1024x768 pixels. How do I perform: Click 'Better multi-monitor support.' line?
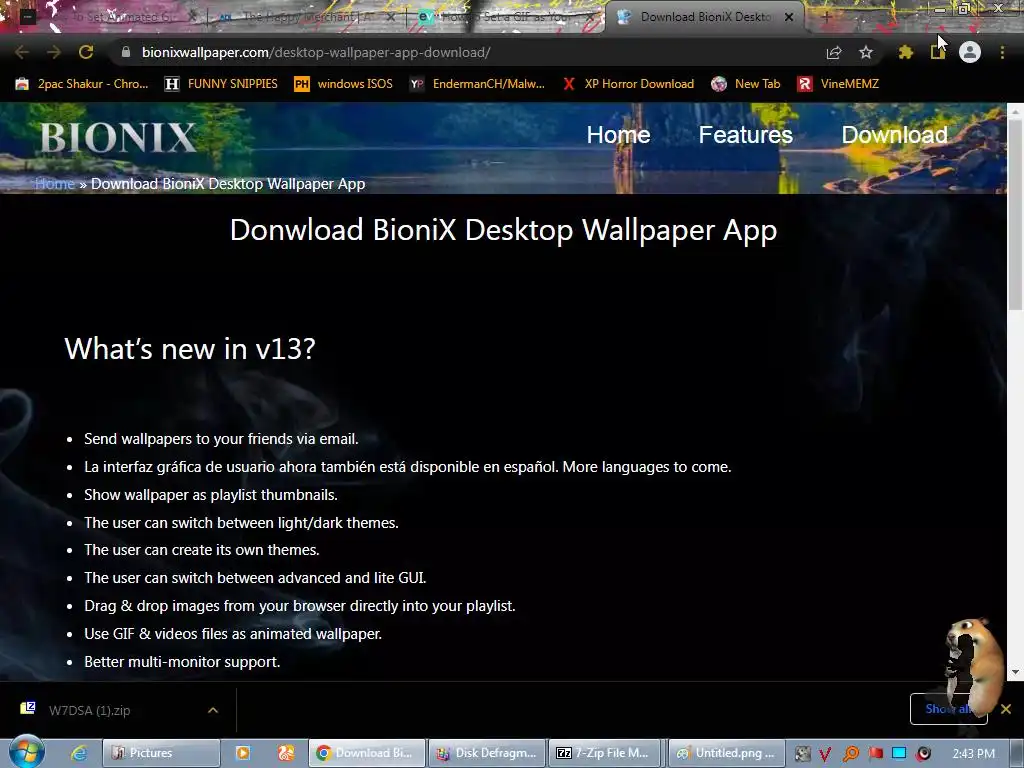tap(182, 662)
